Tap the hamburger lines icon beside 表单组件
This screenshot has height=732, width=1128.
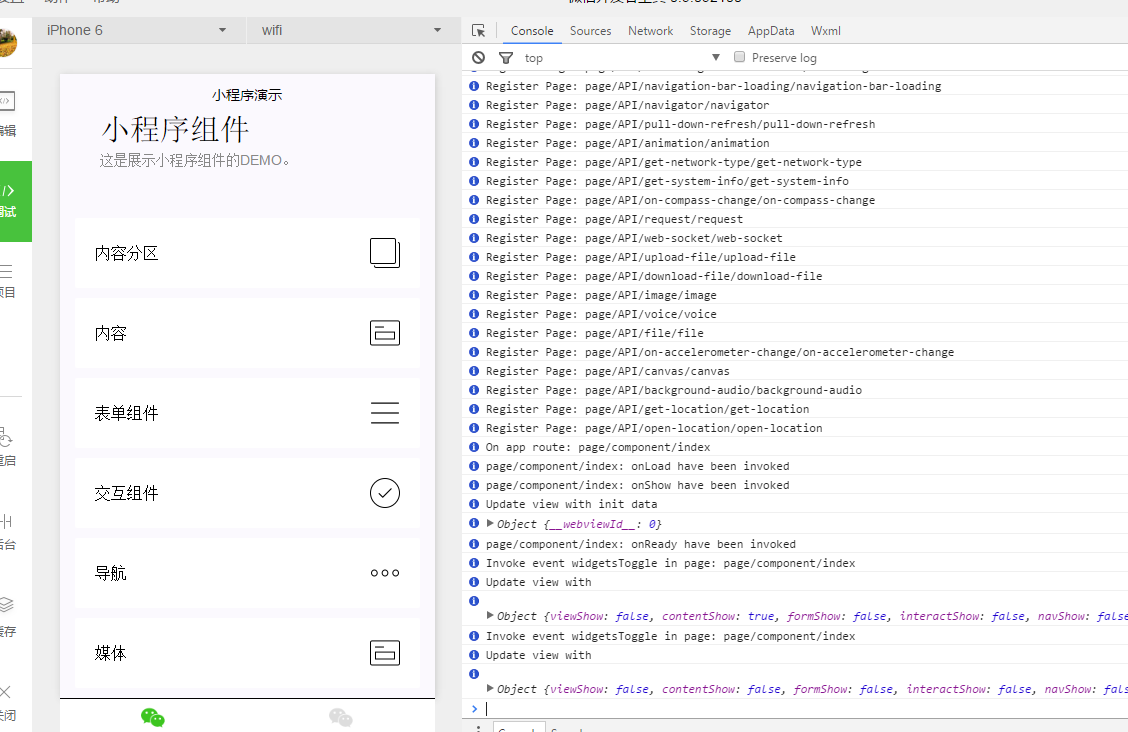[x=385, y=413]
